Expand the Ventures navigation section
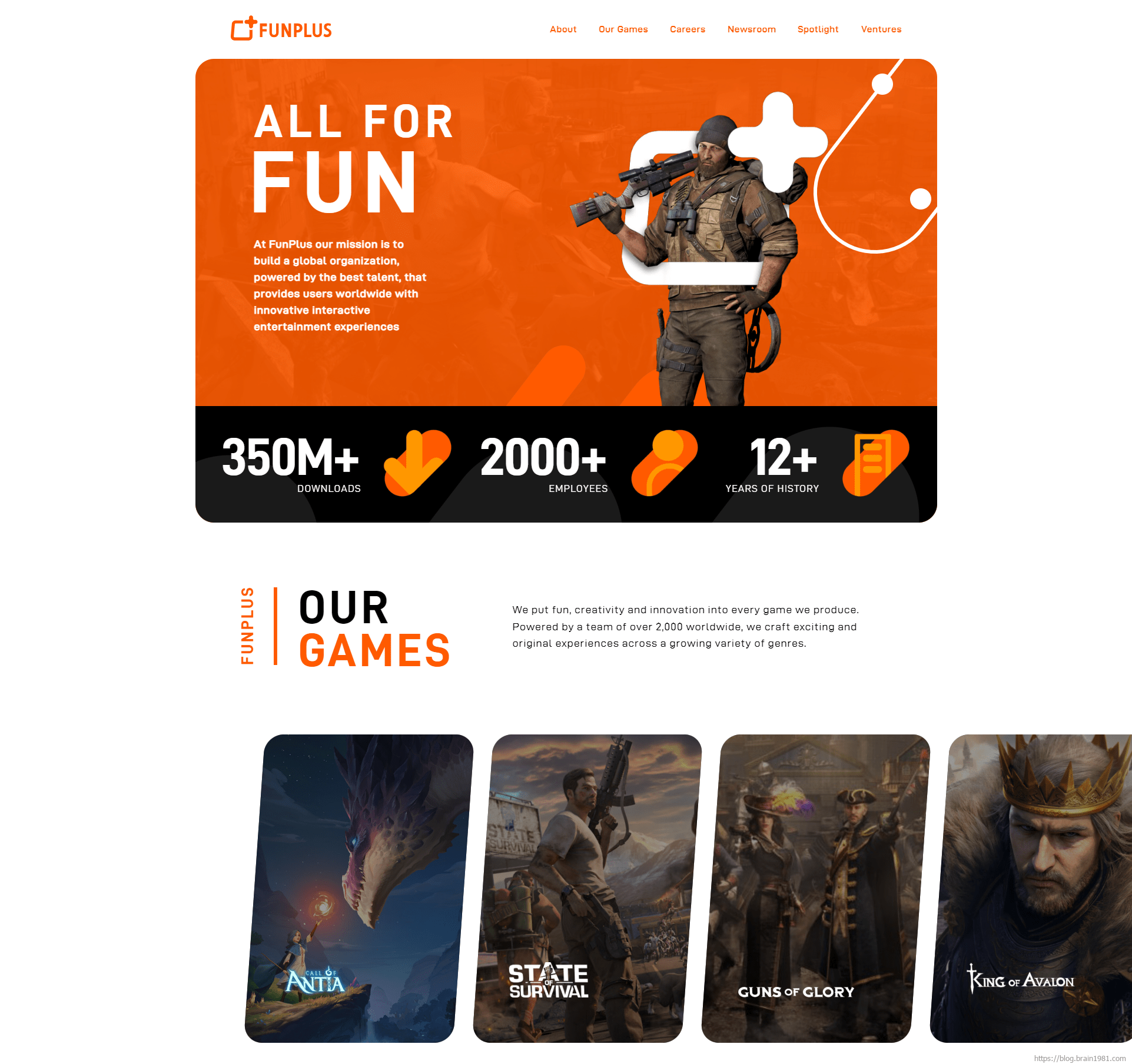This screenshot has width=1132, height=1064. [882, 29]
